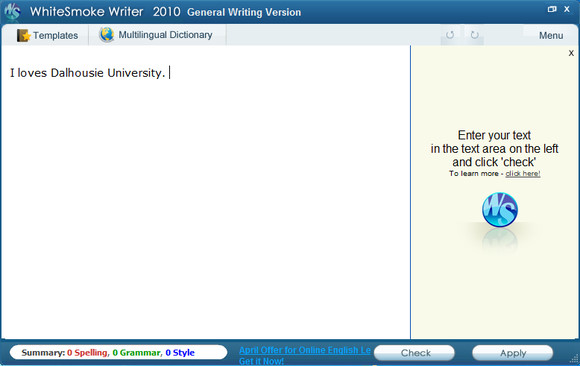The width and height of the screenshot is (580, 366).
Task: Click the '0 Style' summary entry
Action: (180, 353)
